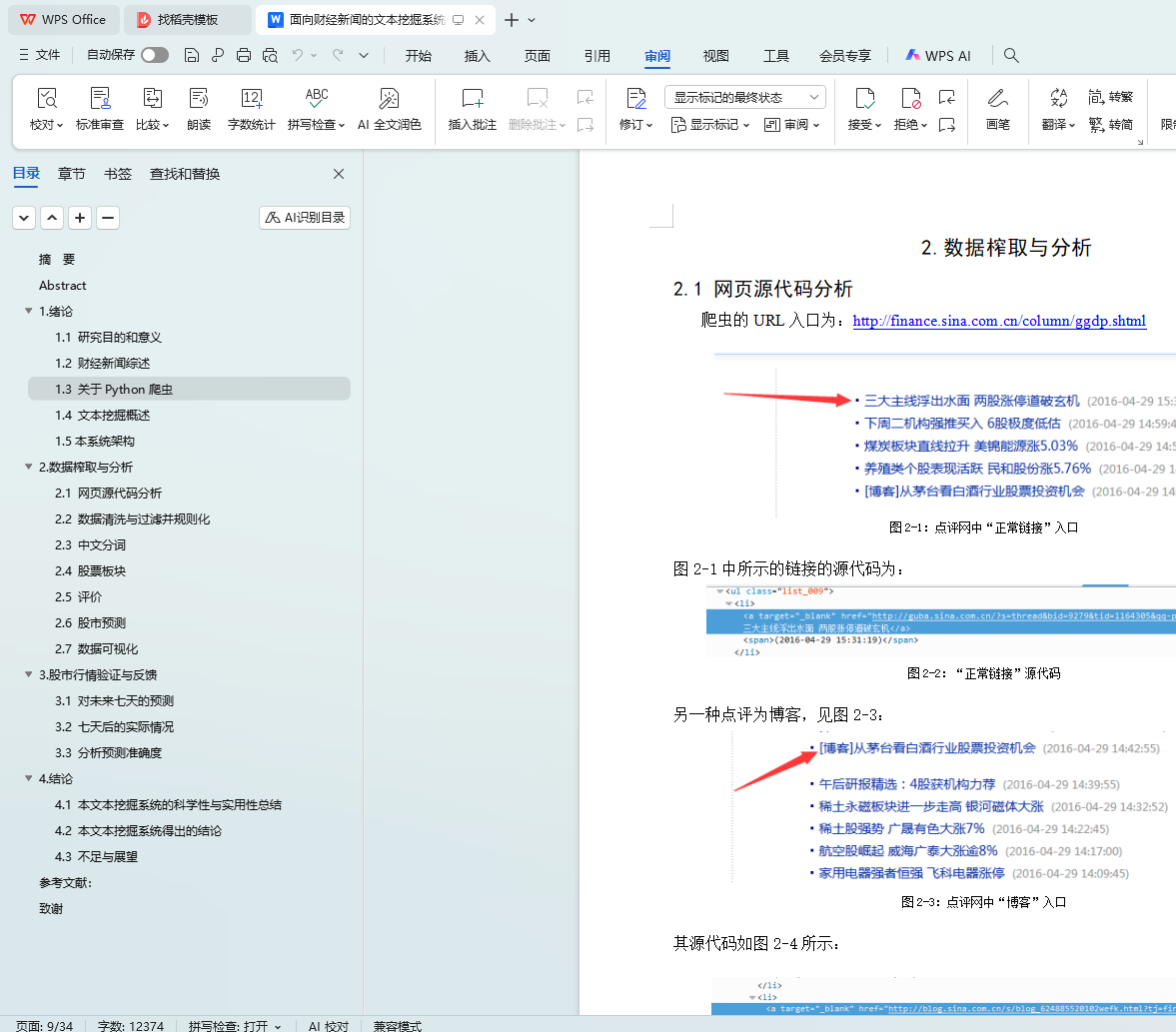
Task: Collapse the 1.绪论 outline section
Action: [x=29, y=312]
